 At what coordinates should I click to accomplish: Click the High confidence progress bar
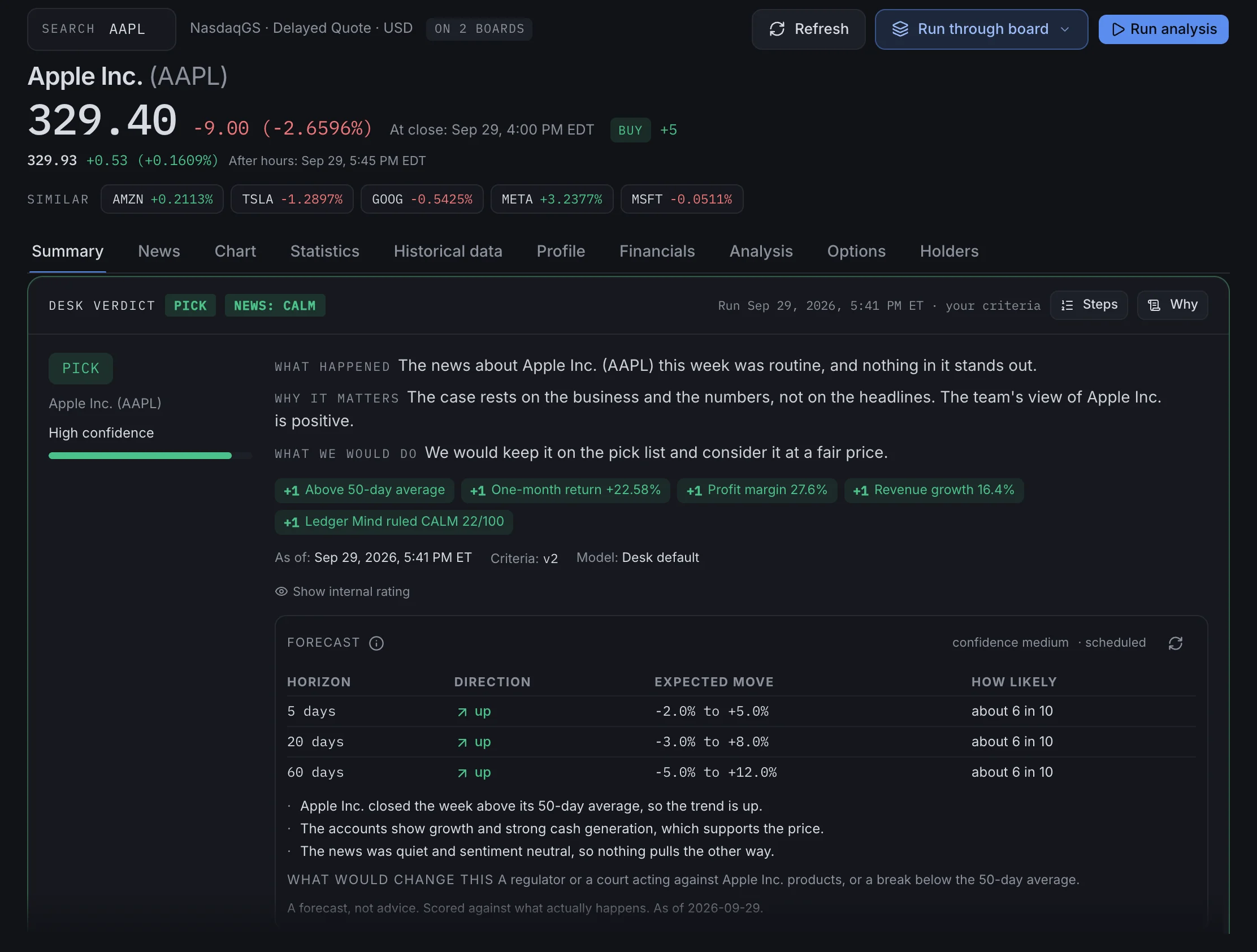tap(150, 456)
